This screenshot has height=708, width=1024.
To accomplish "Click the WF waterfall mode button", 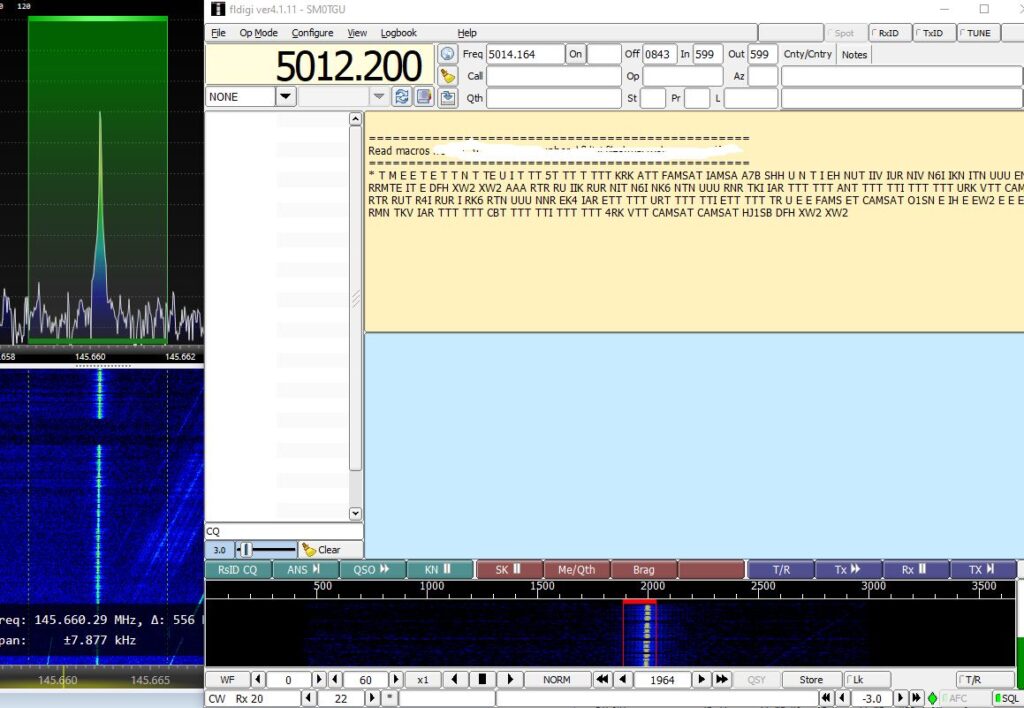I will click(227, 679).
